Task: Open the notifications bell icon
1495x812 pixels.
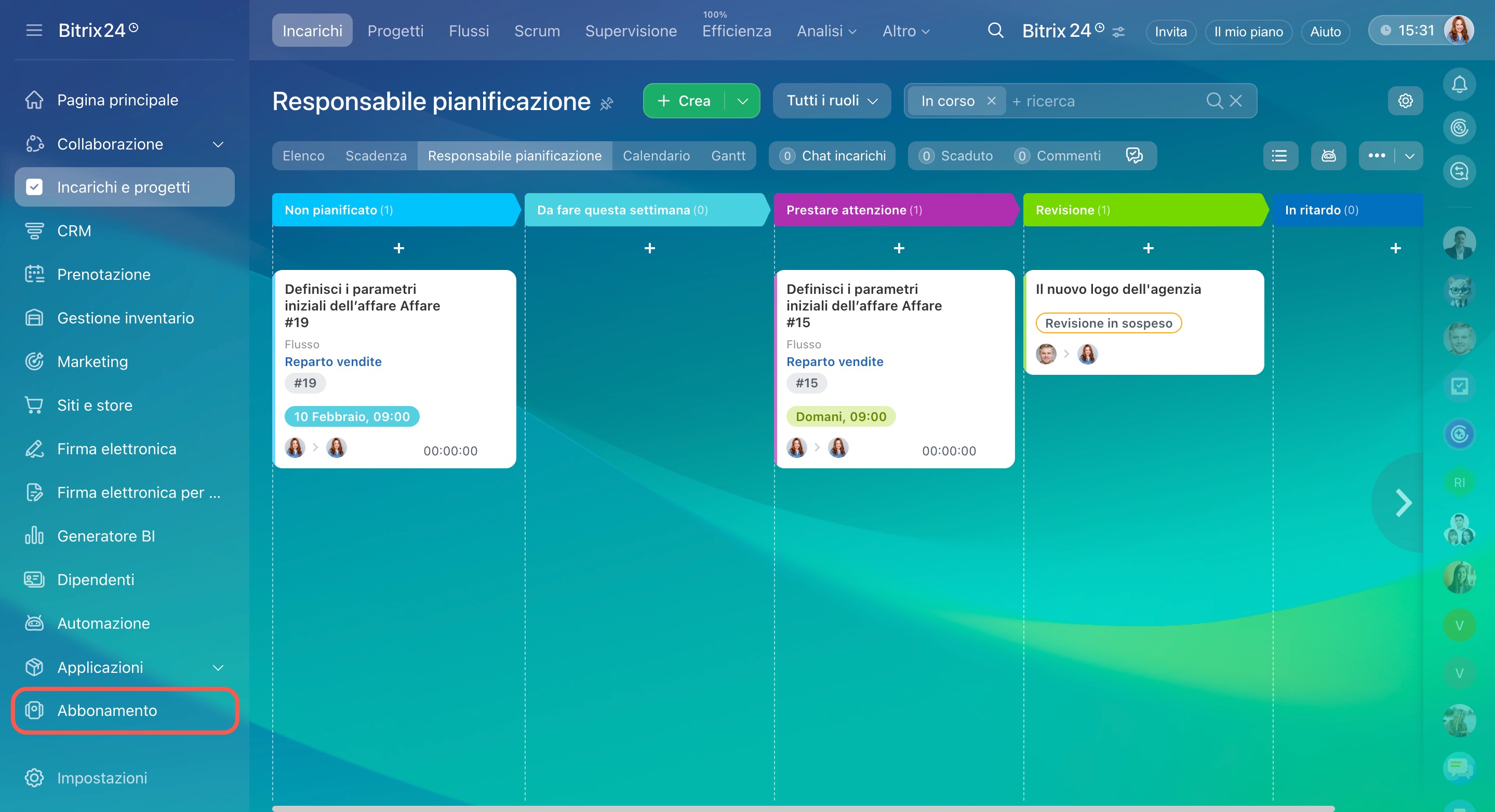Action: click(x=1459, y=85)
